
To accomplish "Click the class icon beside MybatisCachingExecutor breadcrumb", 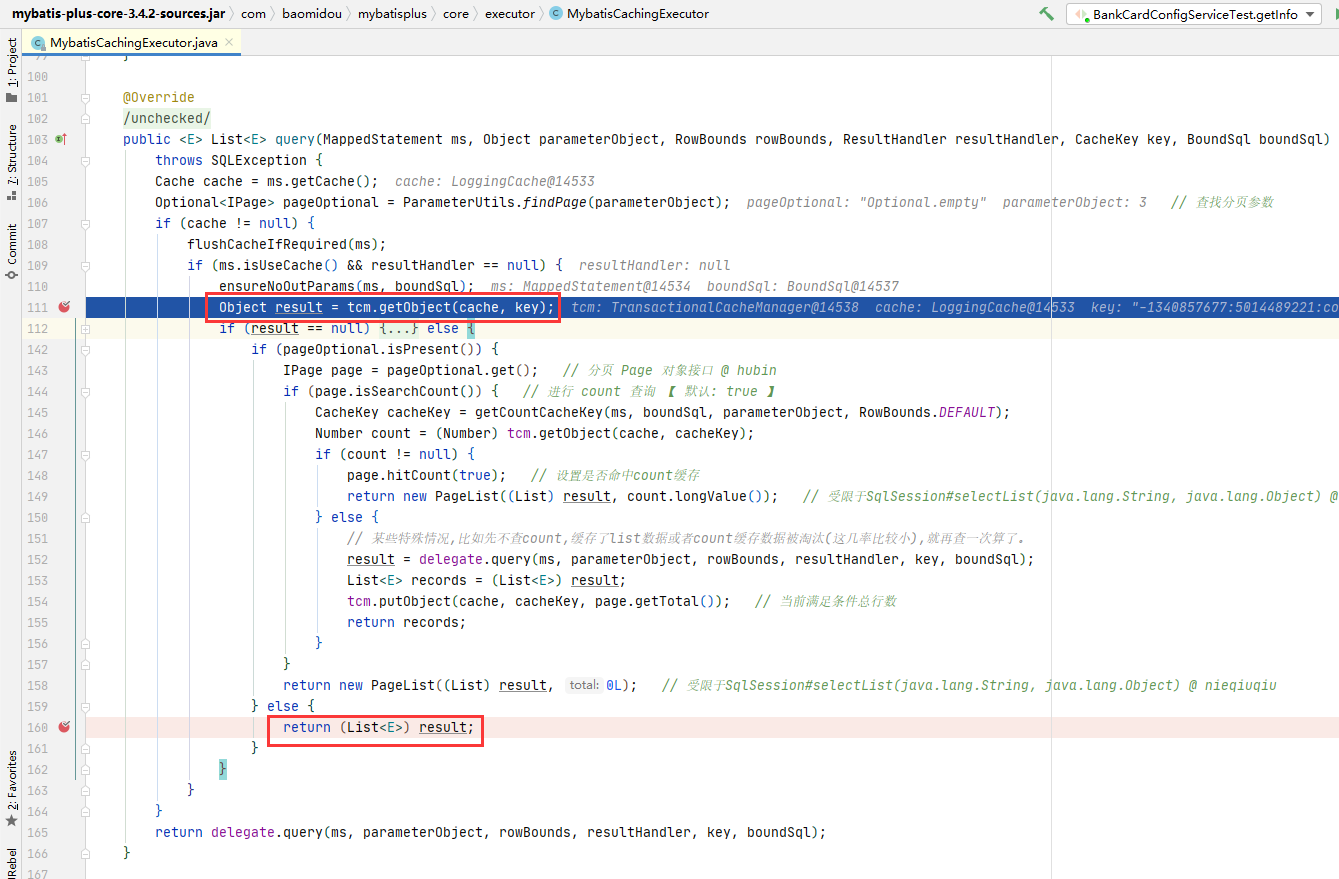I will 556,14.
